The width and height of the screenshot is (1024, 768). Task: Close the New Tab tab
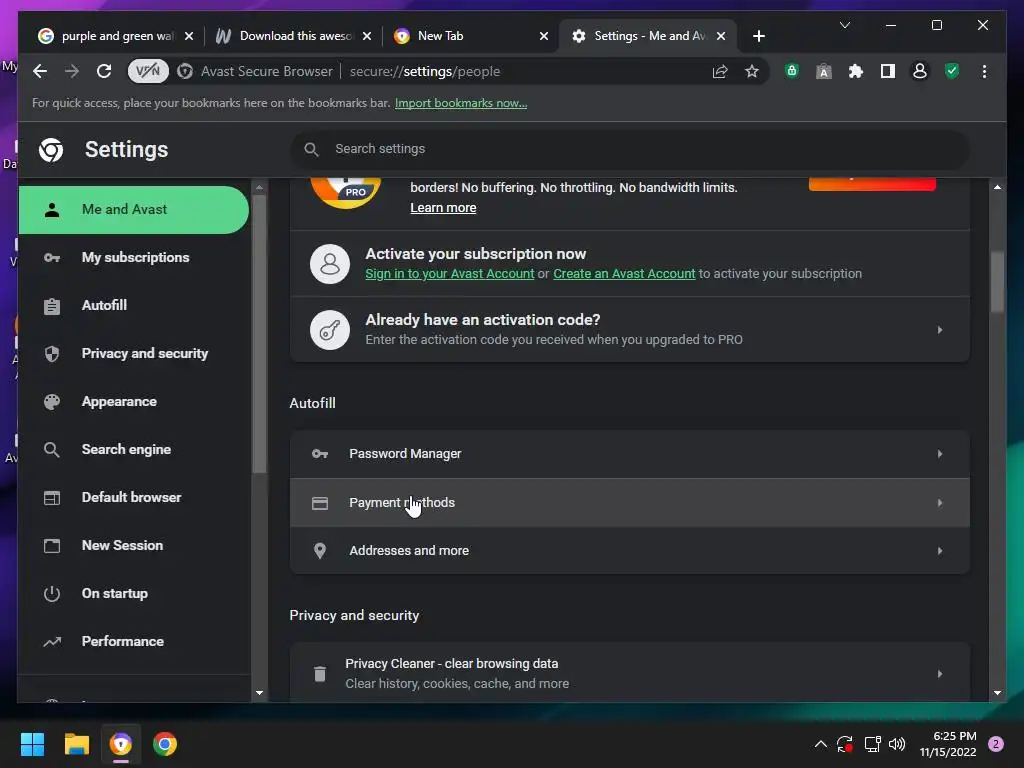[543, 36]
